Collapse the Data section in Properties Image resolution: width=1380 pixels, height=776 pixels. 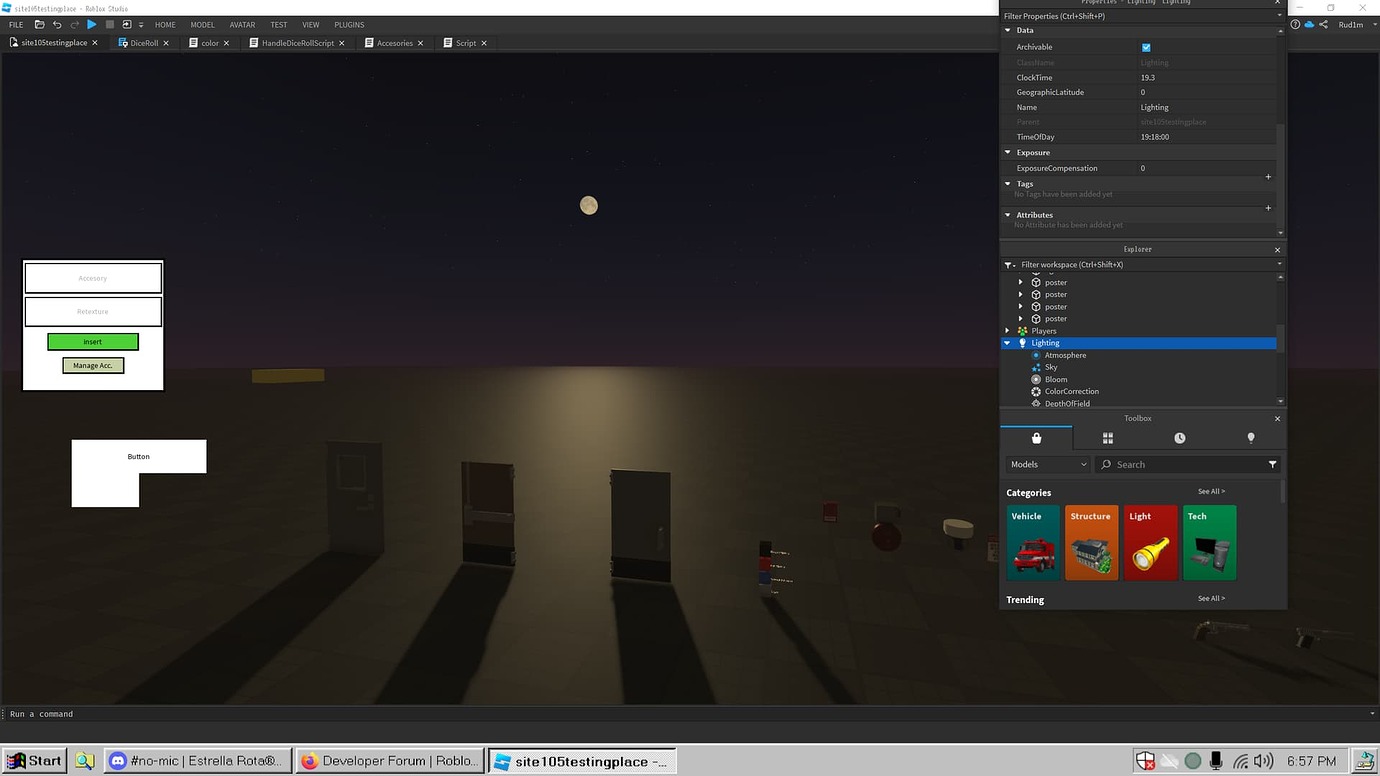pyautogui.click(x=1007, y=30)
